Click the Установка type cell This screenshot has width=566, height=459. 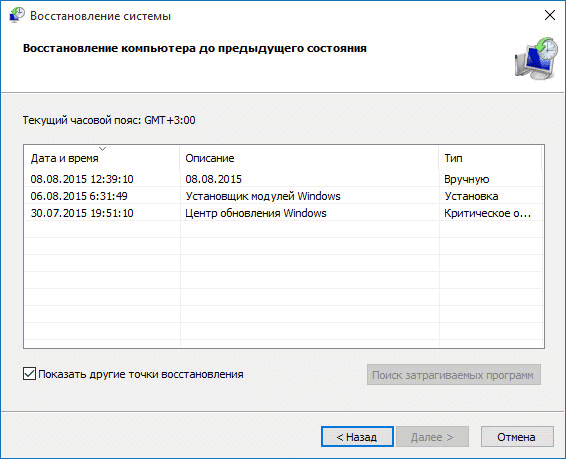click(471, 196)
